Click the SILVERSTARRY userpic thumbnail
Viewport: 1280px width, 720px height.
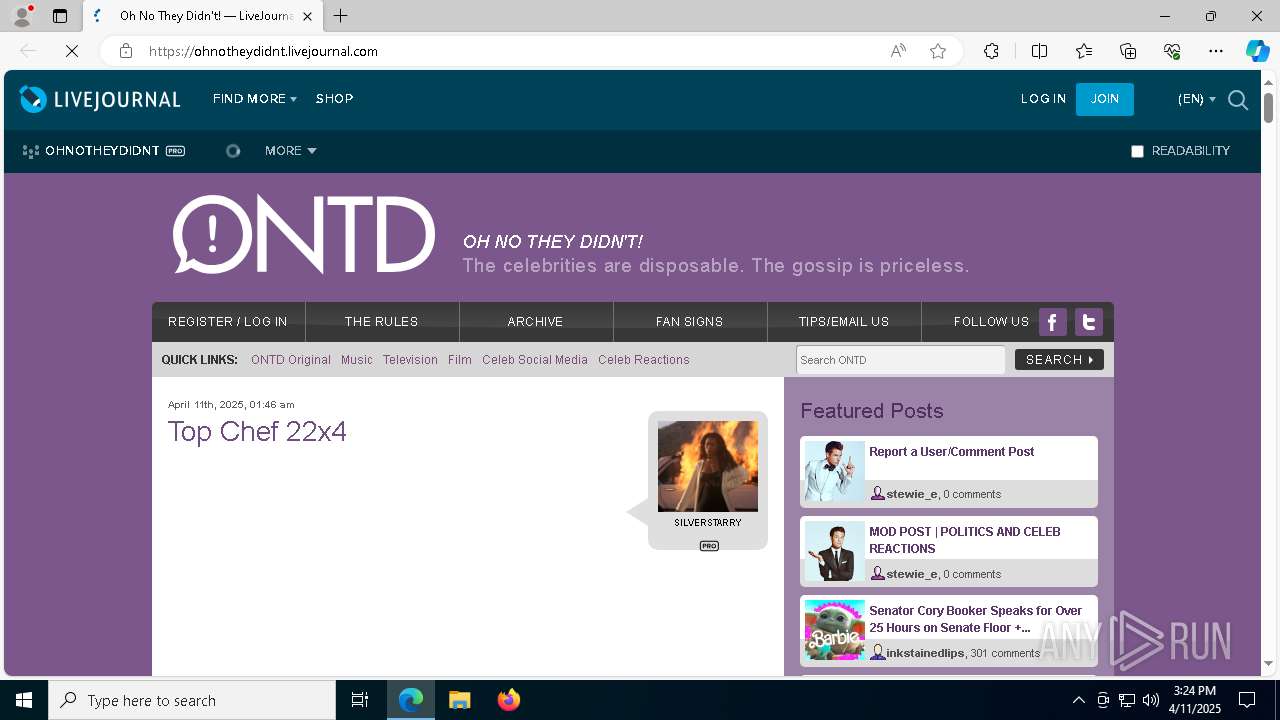pos(708,466)
